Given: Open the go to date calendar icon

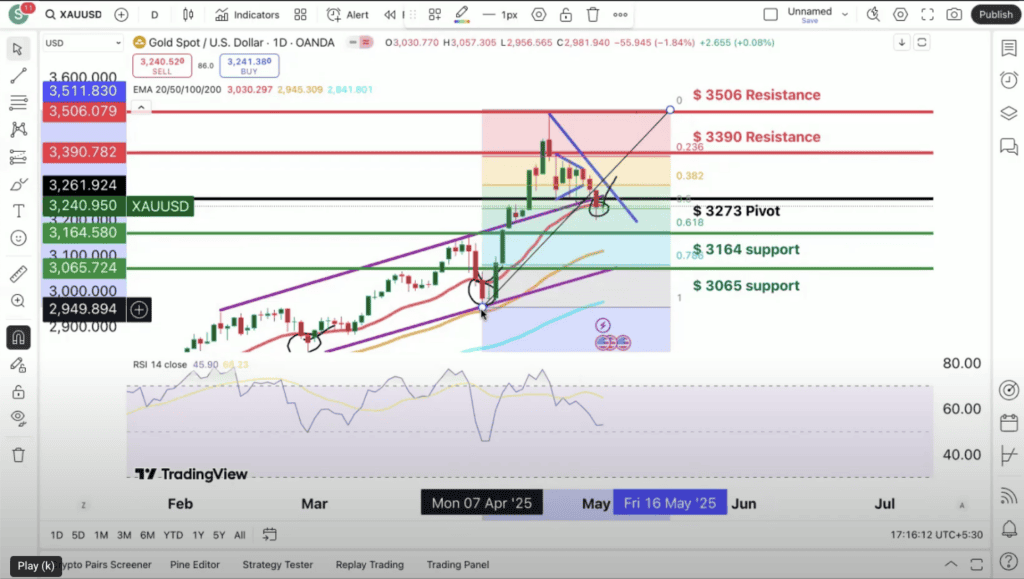Looking at the screenshot, I should click(x=269, y=535).
